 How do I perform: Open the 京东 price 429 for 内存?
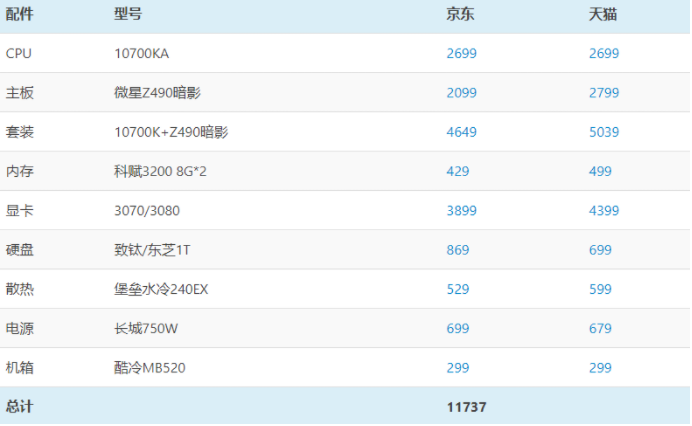click(x=458, y=171)
